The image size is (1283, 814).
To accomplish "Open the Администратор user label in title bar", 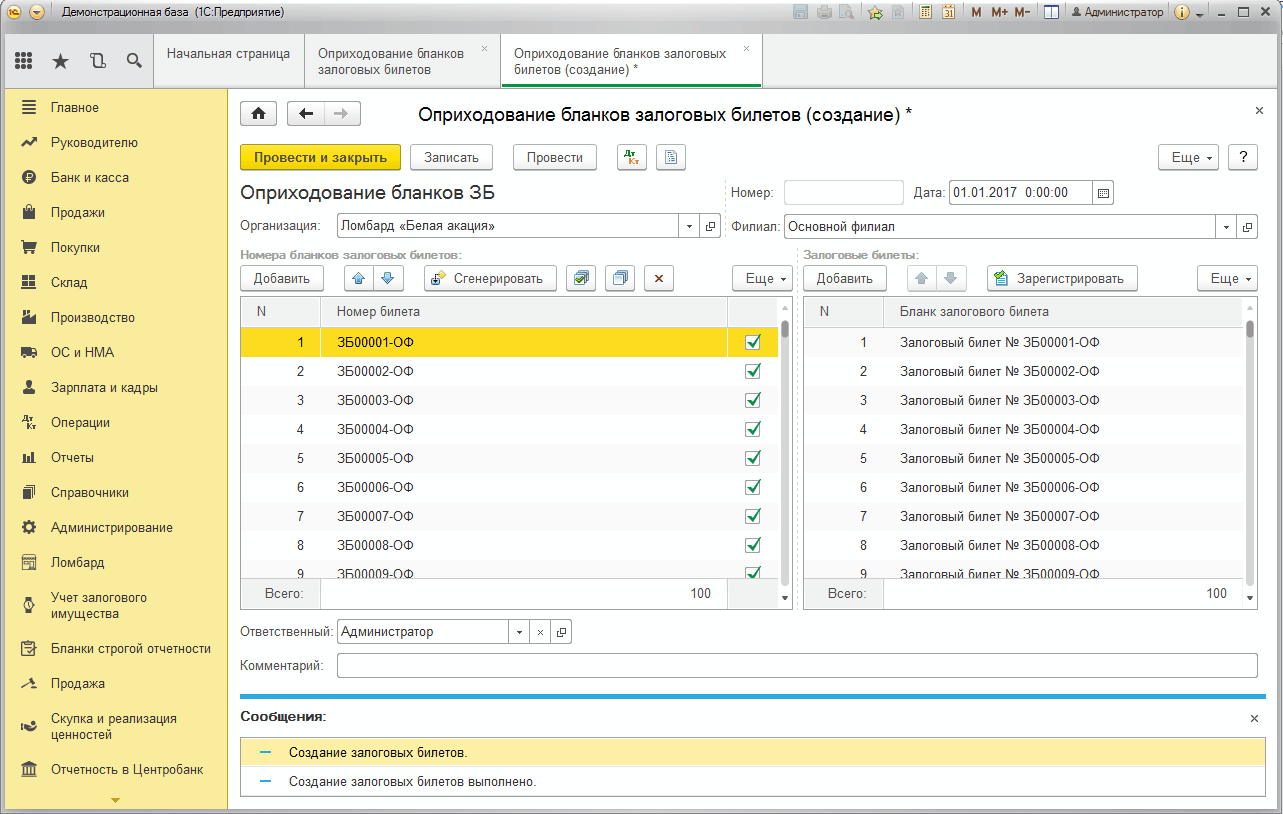I will pos(1117,12).
